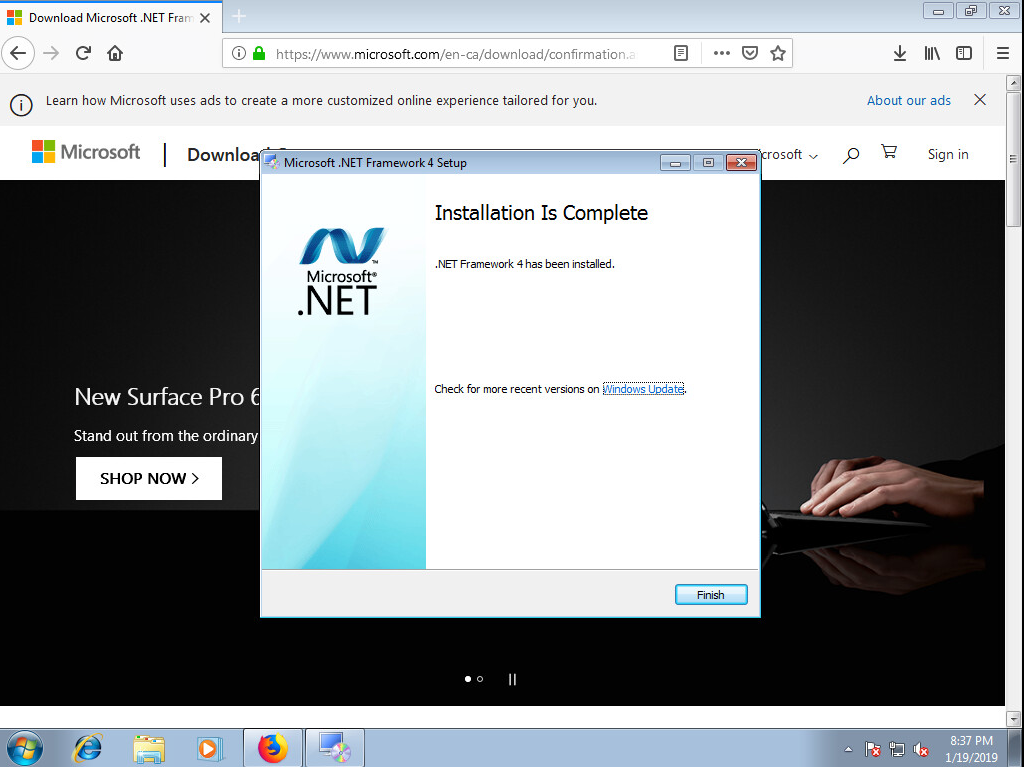Go to Firefox home page
Screen dimensions: 1024x767
115,53
